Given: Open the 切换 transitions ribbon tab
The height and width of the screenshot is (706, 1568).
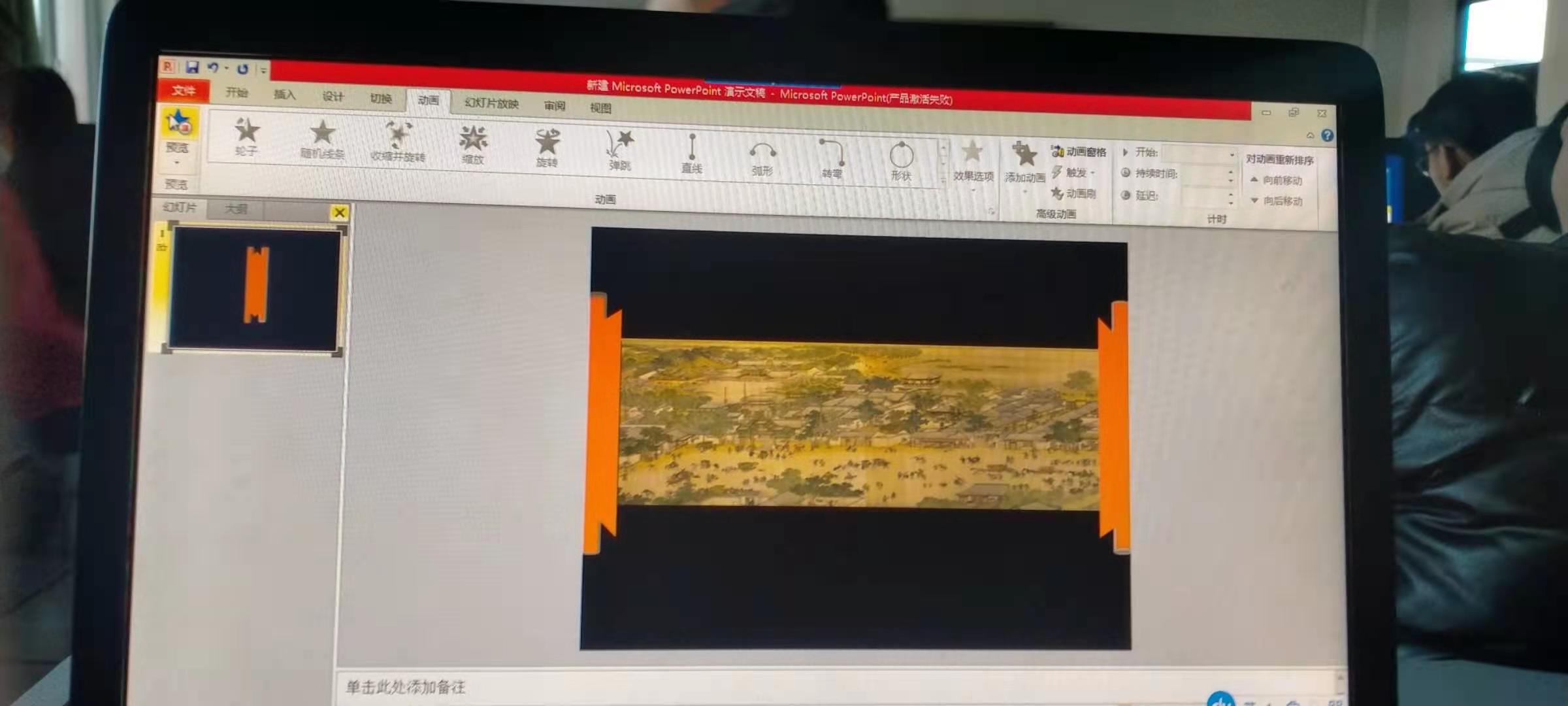Looking at the screenshot, I should pos(380,99).
